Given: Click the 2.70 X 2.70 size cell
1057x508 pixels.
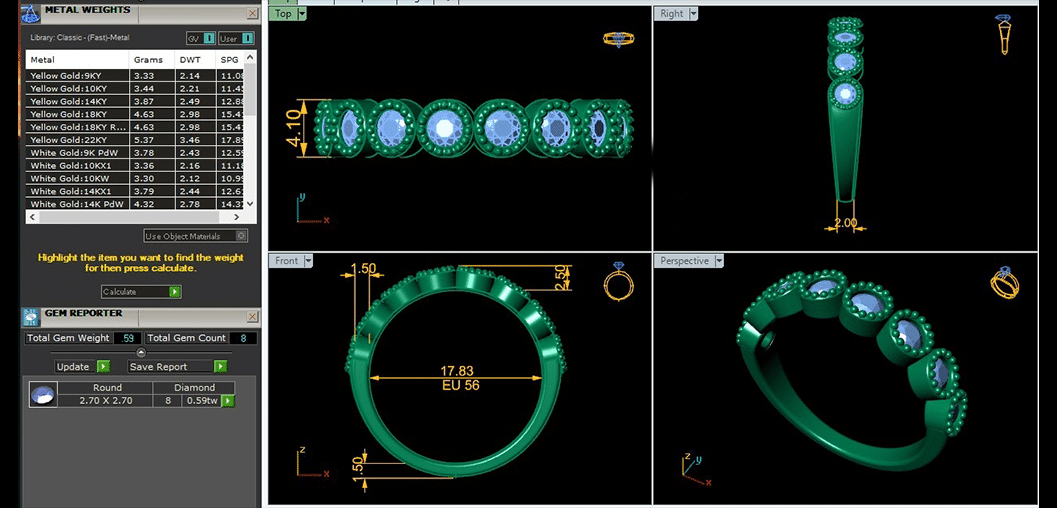Looking at the screenshot, I should coord(107,400).
